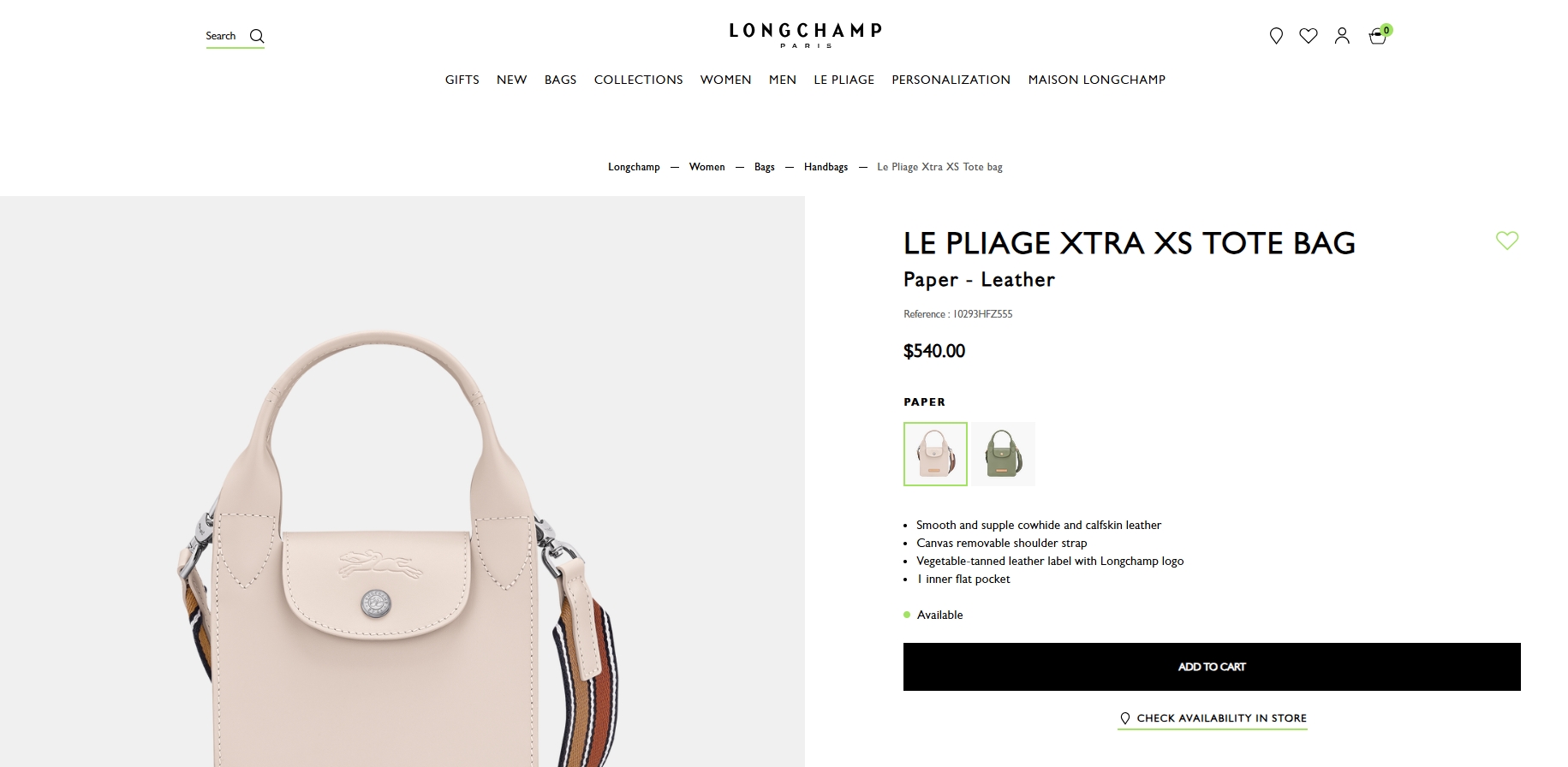Screen dimensions: 1568x767
Task: Open the shopping cart basket icon
Action: 1378,36
